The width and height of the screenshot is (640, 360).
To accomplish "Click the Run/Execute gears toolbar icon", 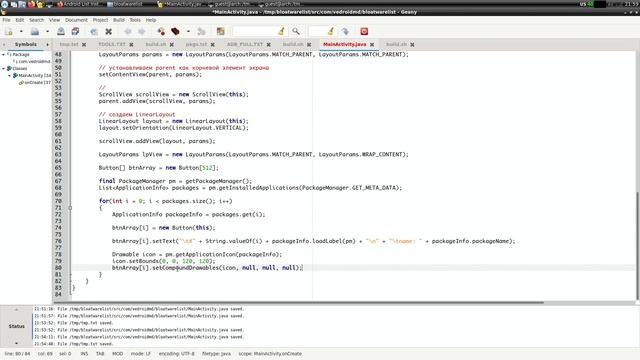I will 201,31.
